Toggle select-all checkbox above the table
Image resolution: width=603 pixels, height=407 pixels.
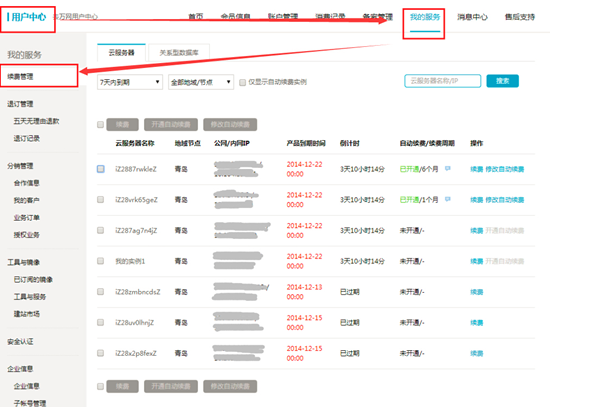[100, 125]
